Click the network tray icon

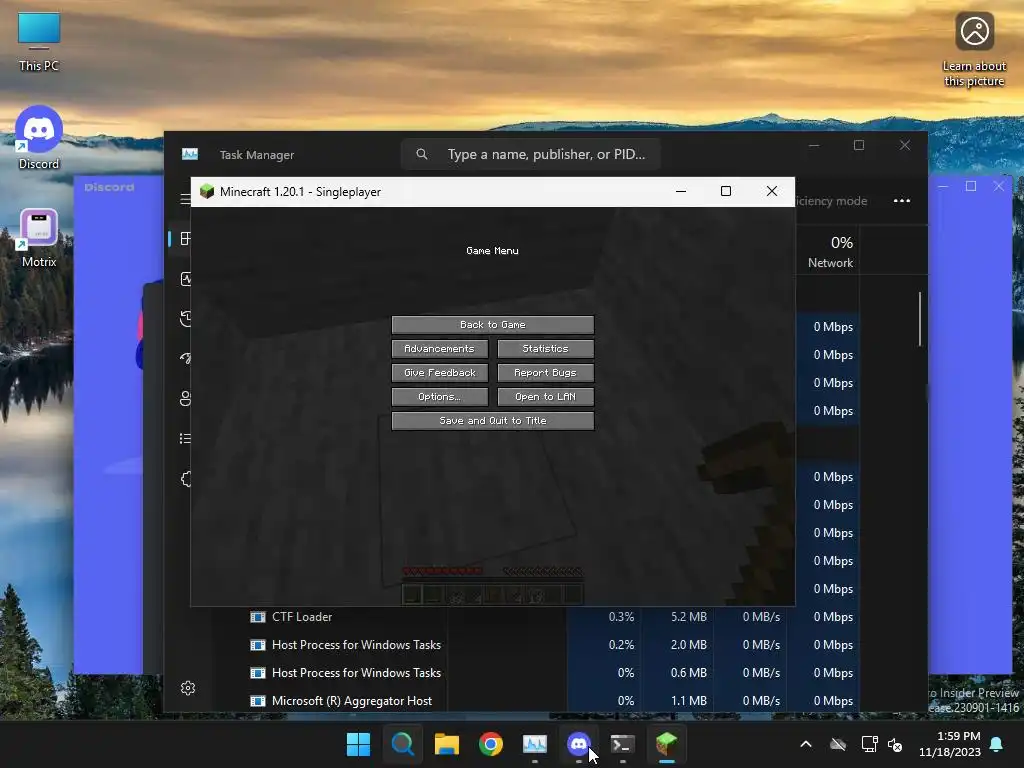869,744
